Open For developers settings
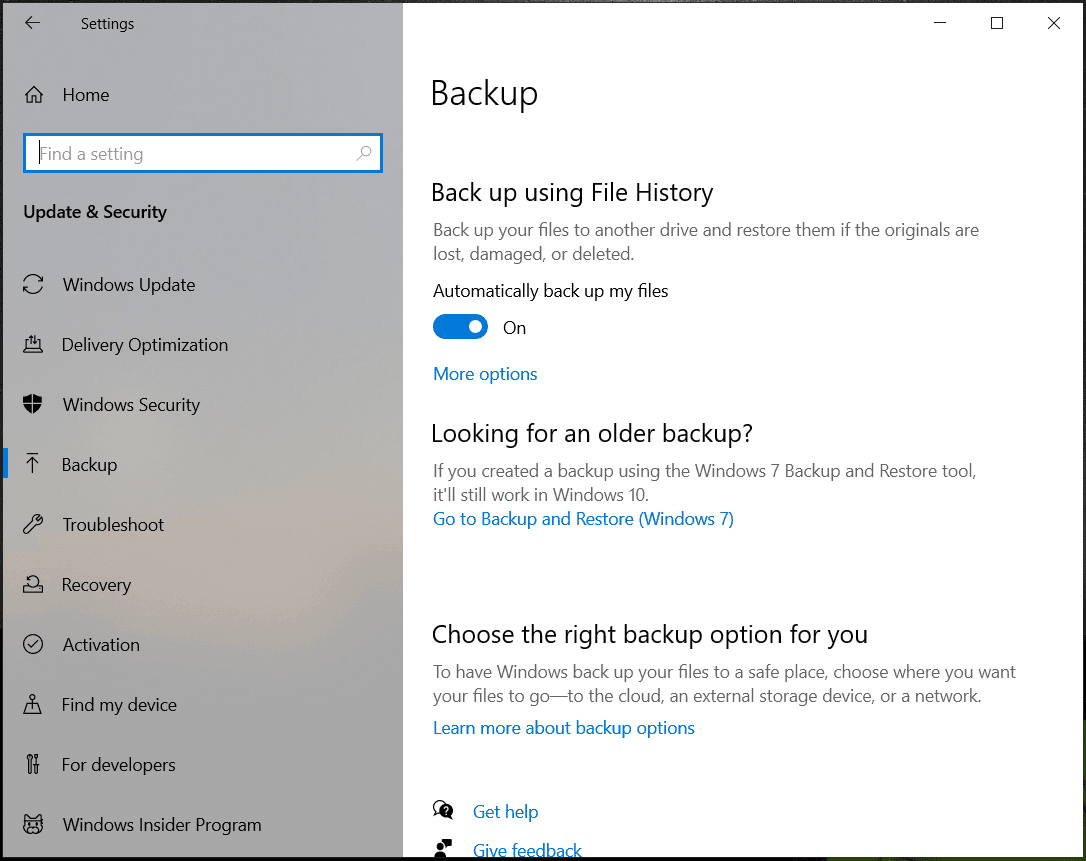 coord(33,765)
